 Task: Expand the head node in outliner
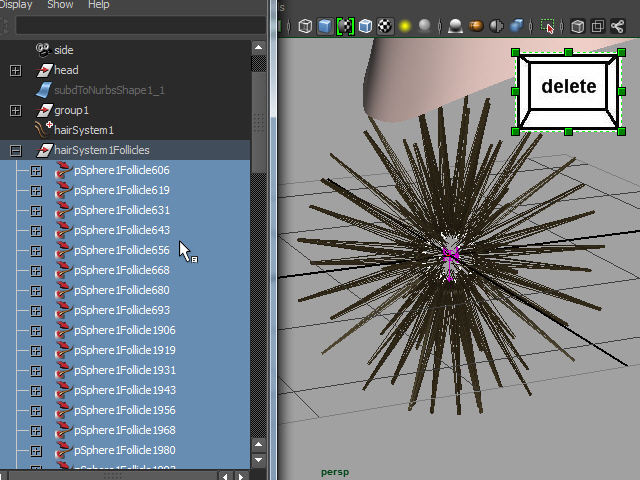[x=15, y=70]
